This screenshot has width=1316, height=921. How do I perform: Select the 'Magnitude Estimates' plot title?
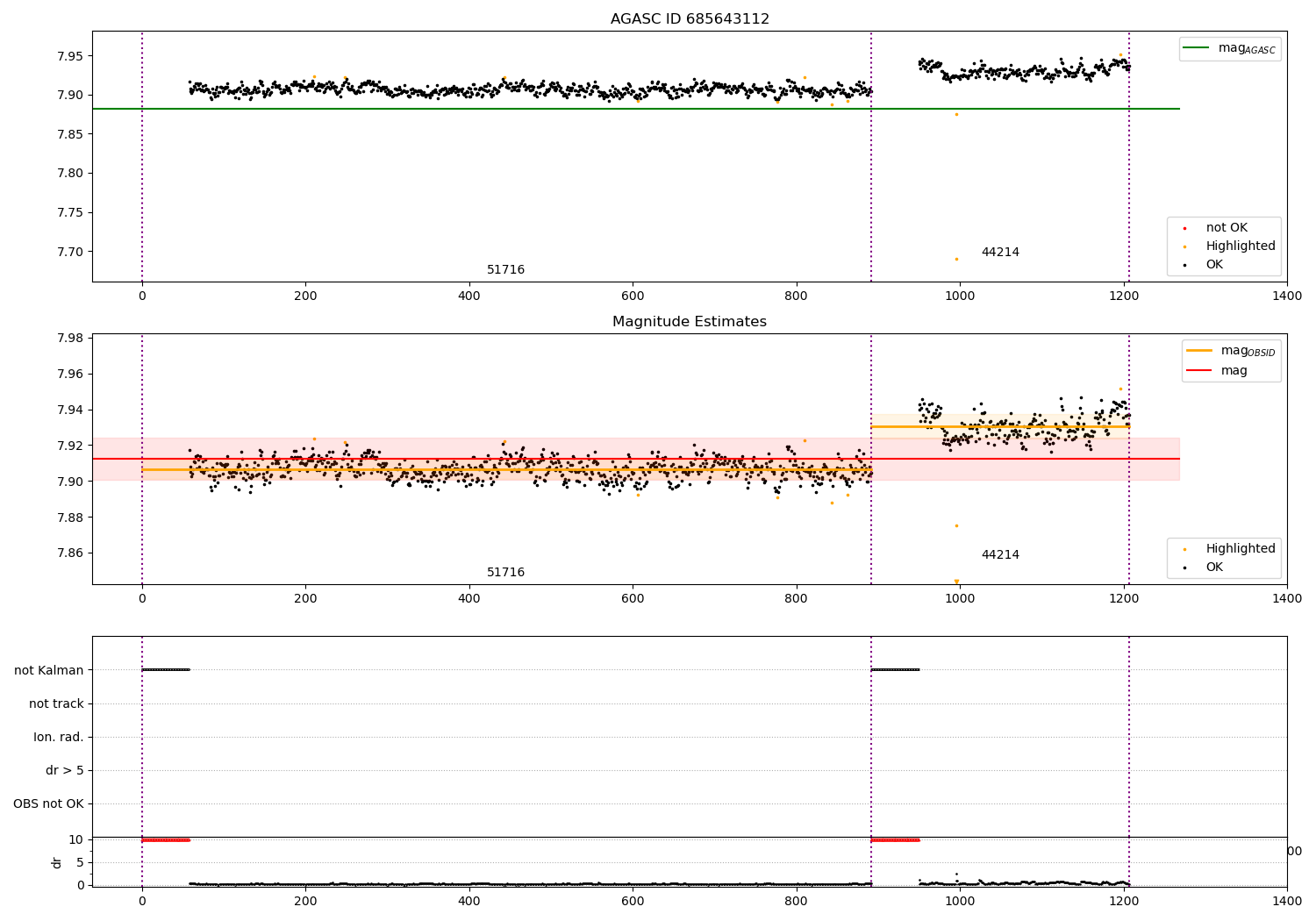(x=690, y=322)
